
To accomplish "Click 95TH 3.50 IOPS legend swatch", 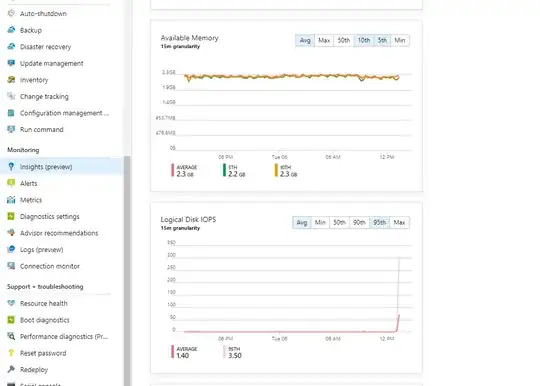I will click(x=224, y=352).
